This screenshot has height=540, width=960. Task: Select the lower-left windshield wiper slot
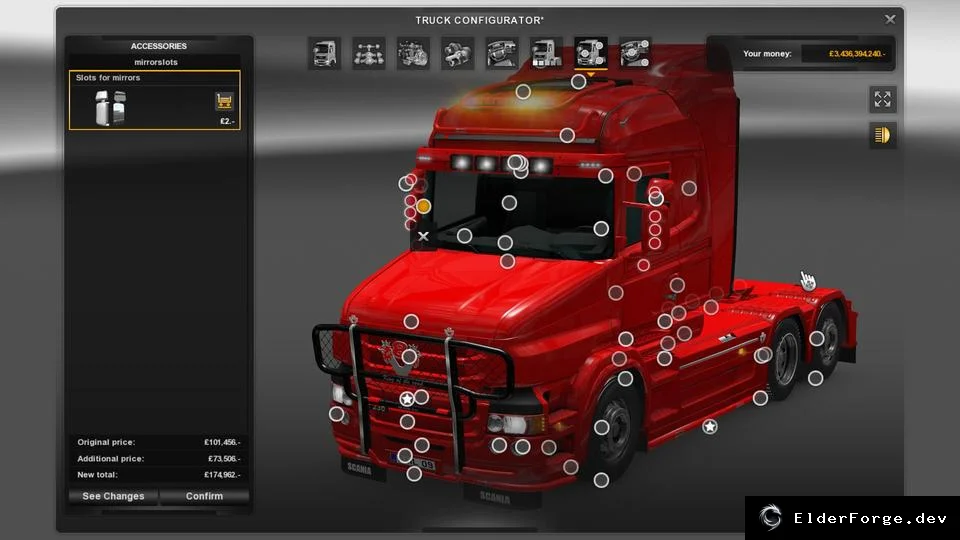click(x=465, y=236)
